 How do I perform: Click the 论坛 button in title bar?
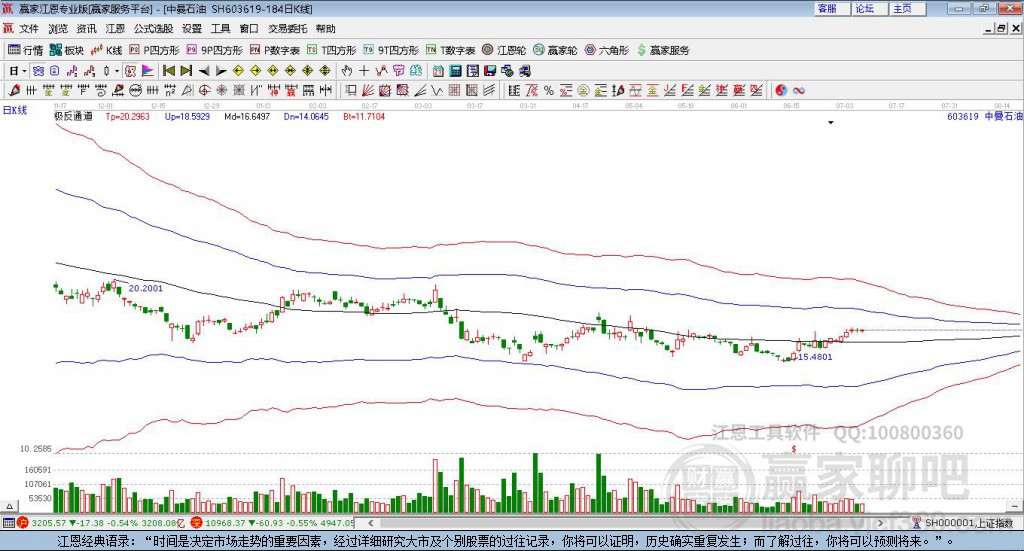point(870,8)
